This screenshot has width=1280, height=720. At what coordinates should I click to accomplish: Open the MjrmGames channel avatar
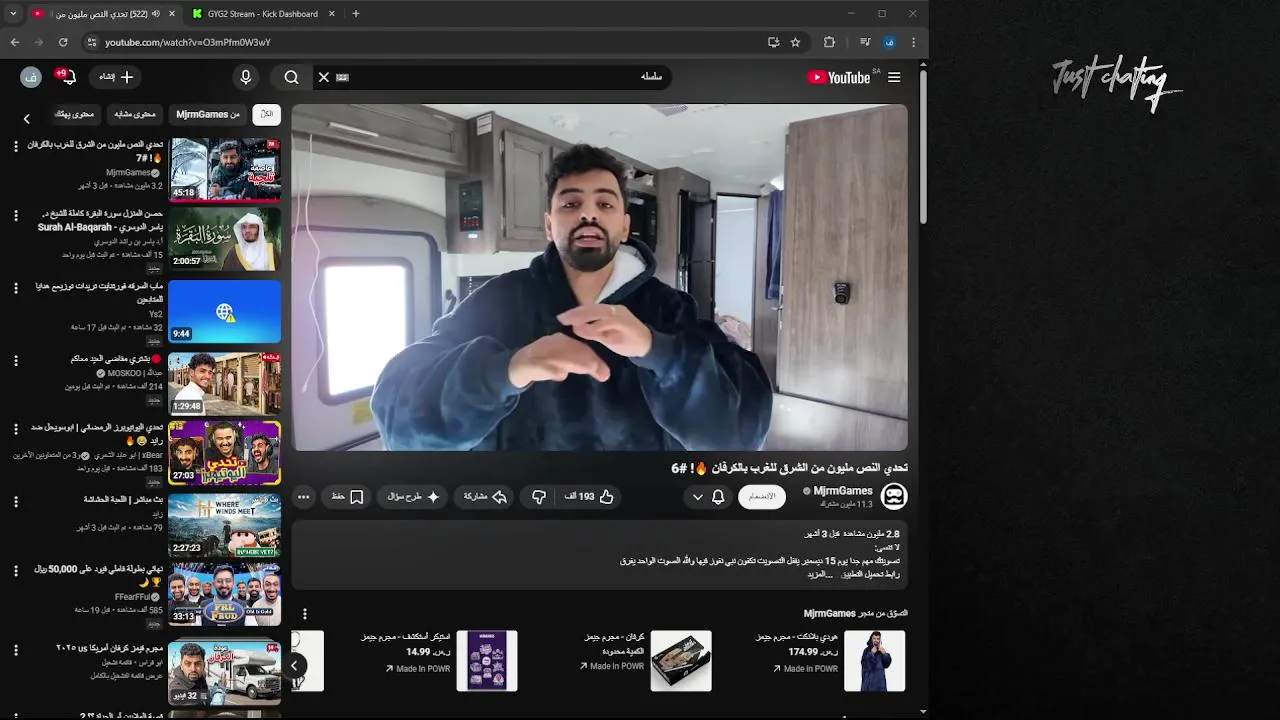click(893, 496)
